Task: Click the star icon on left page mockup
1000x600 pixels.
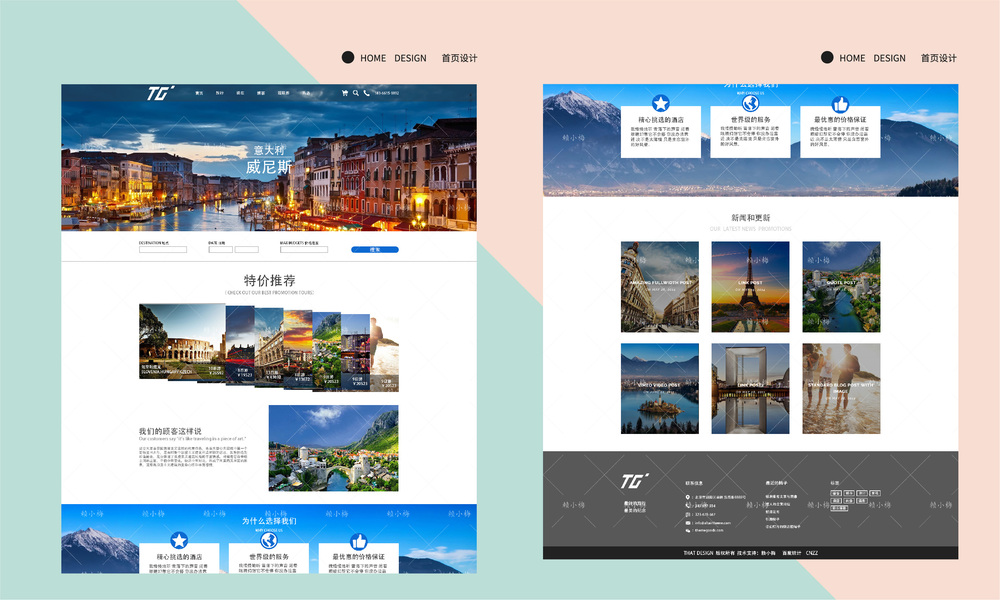Action: 179,541
